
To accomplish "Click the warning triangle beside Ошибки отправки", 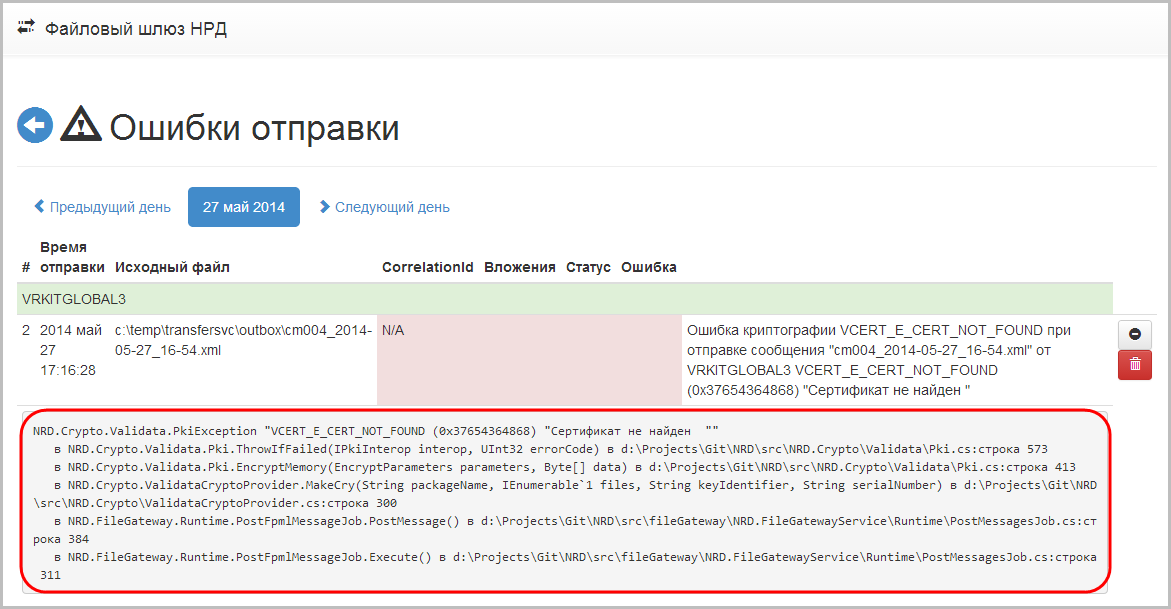I will [81, 124].
